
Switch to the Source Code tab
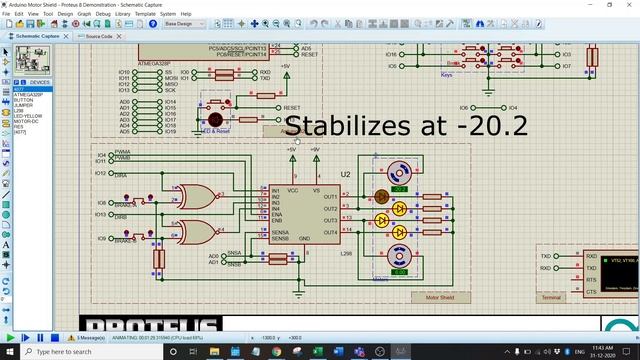pyautogui.click(x=99, y=36)
